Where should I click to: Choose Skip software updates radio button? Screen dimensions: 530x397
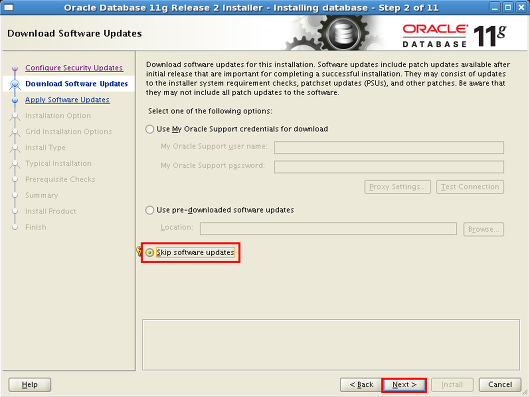pos(149,252)
